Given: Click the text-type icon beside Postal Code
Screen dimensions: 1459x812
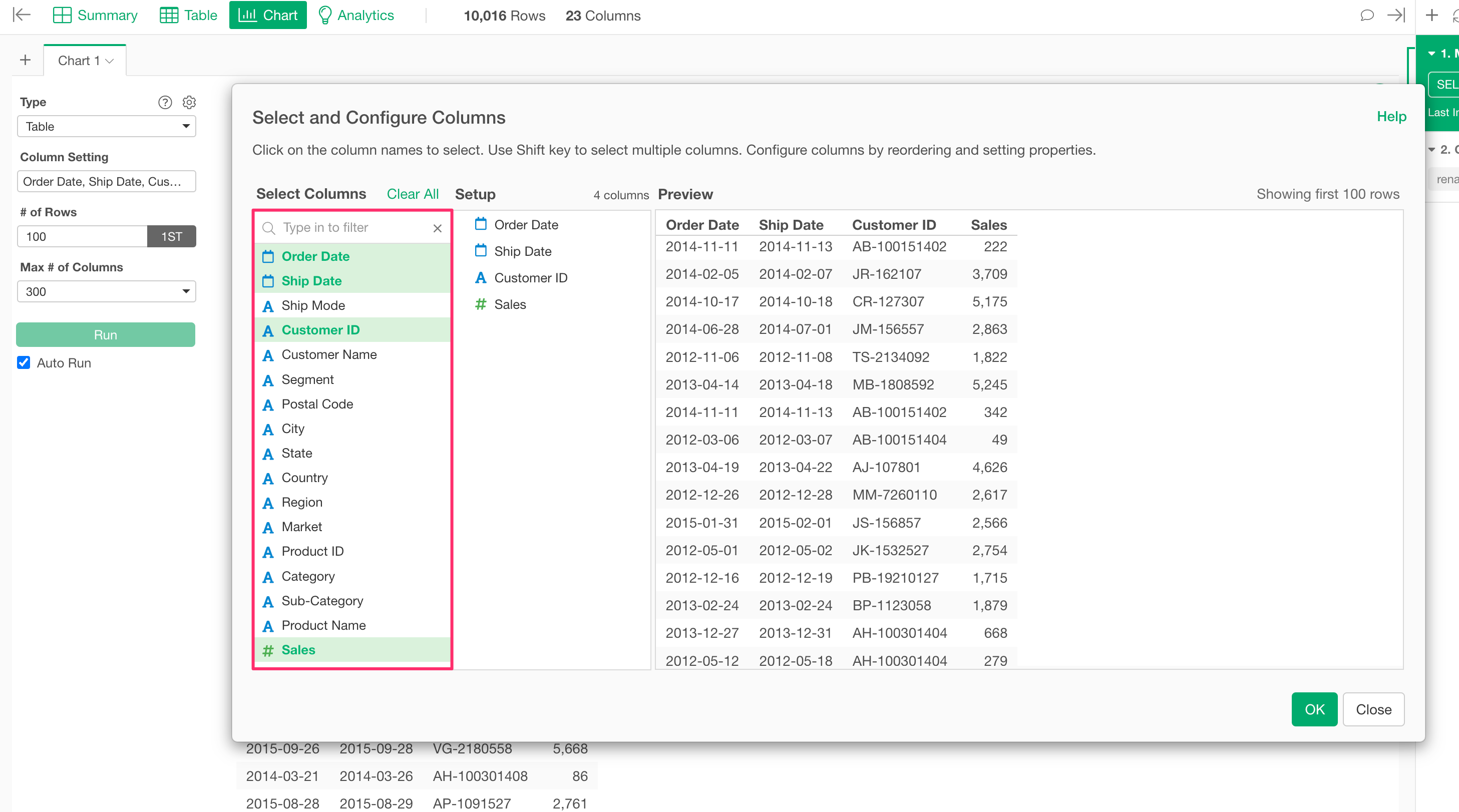Looking at the screenshot, I should coord(268,404).
